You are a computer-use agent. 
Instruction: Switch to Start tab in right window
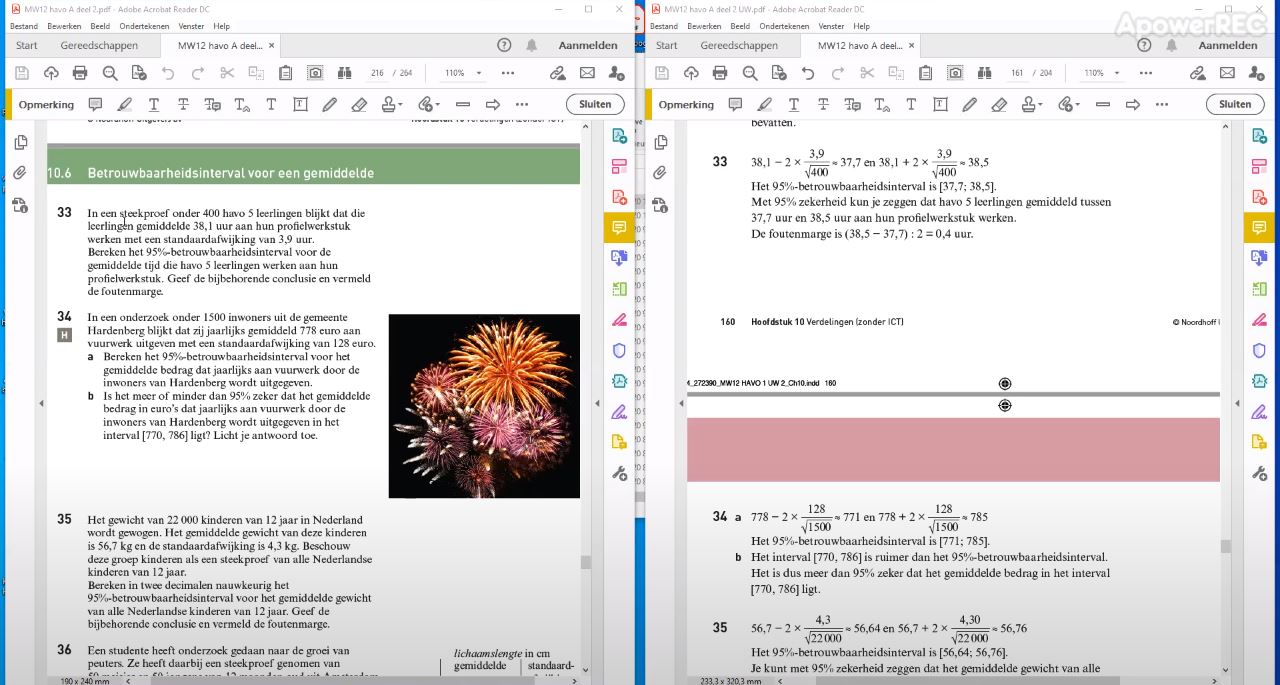pos(667,45)
